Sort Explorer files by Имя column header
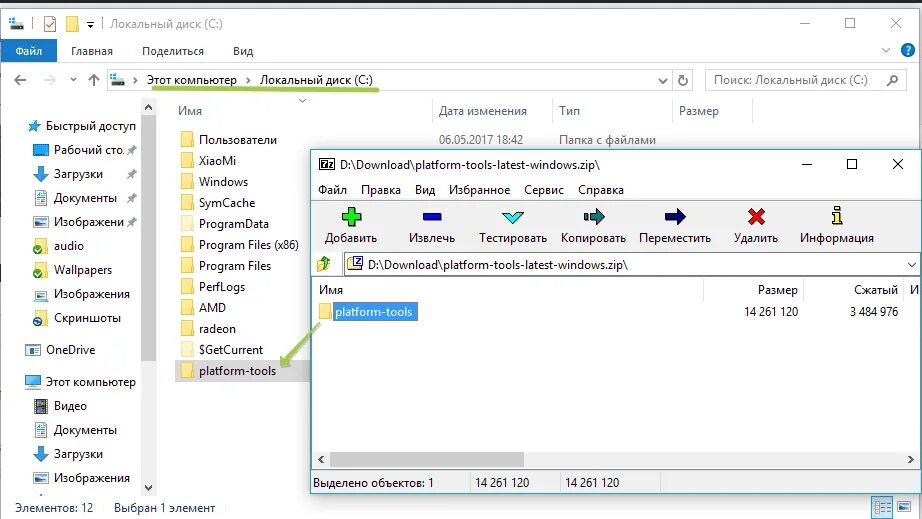This screenshot has height=519, width=922. pyautogui.click(x=189, y=111)
